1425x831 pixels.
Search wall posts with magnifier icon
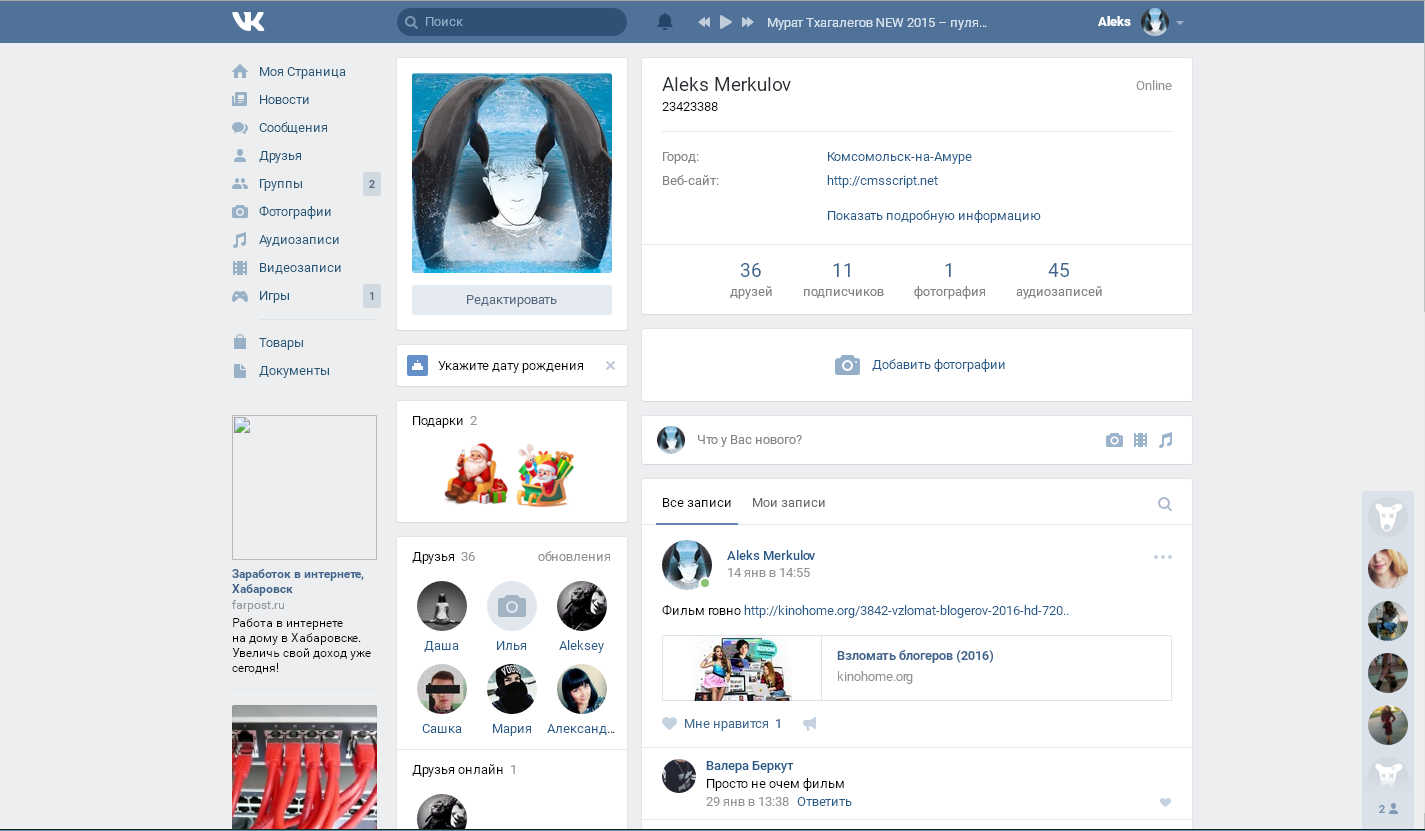click(x=1165, y=504)
